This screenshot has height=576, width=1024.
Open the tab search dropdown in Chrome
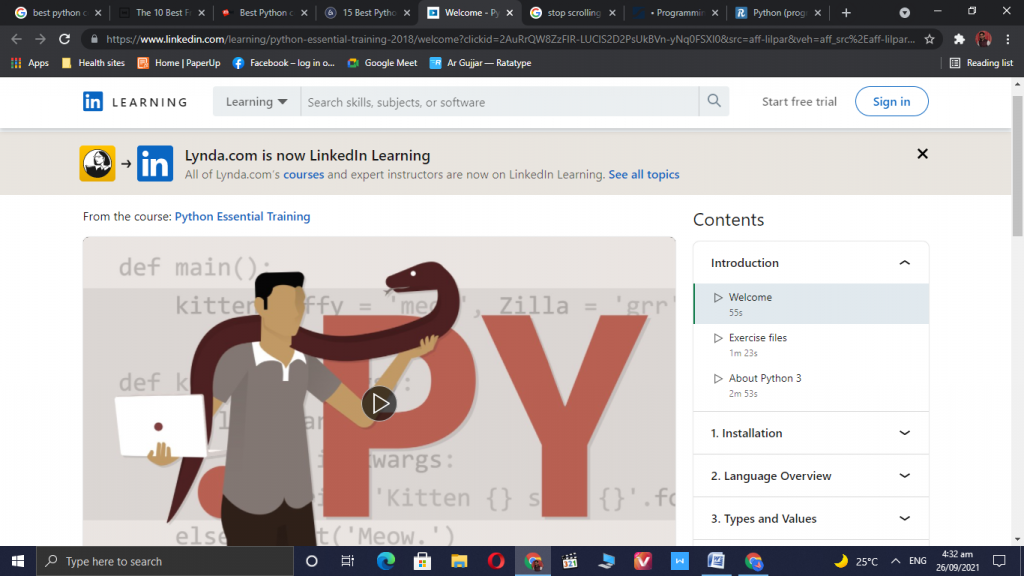click(x=904, y=12)
